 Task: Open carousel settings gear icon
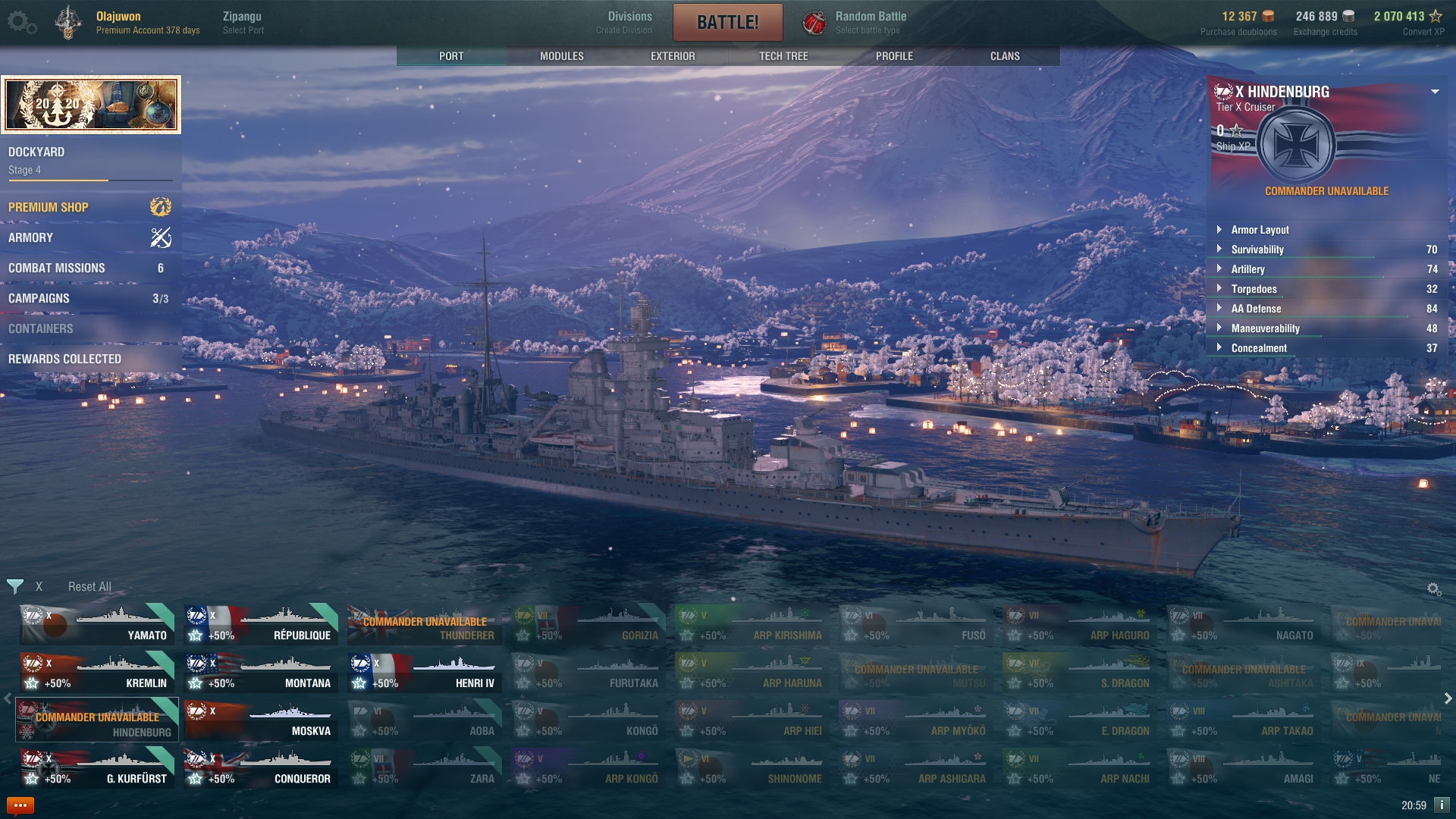point(1434,589)
